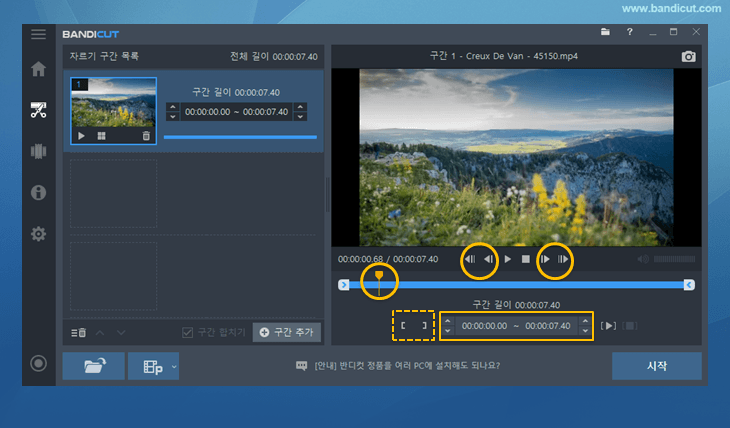Stop the video playback
Image resolution: width=730 pixels, height=428 pixels.
526,259
